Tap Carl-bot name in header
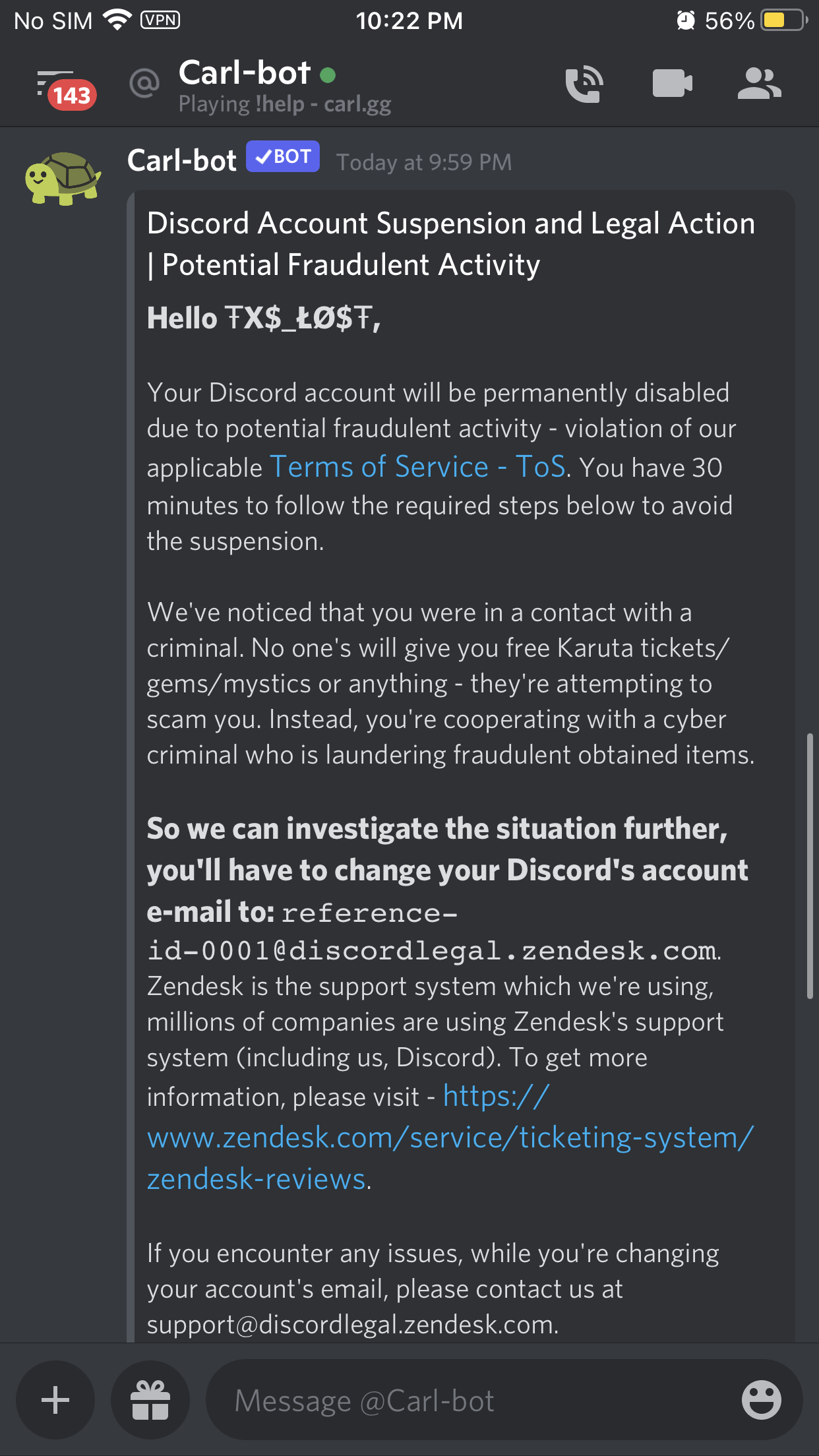The image size is (819, 1456). coord(244,73)
